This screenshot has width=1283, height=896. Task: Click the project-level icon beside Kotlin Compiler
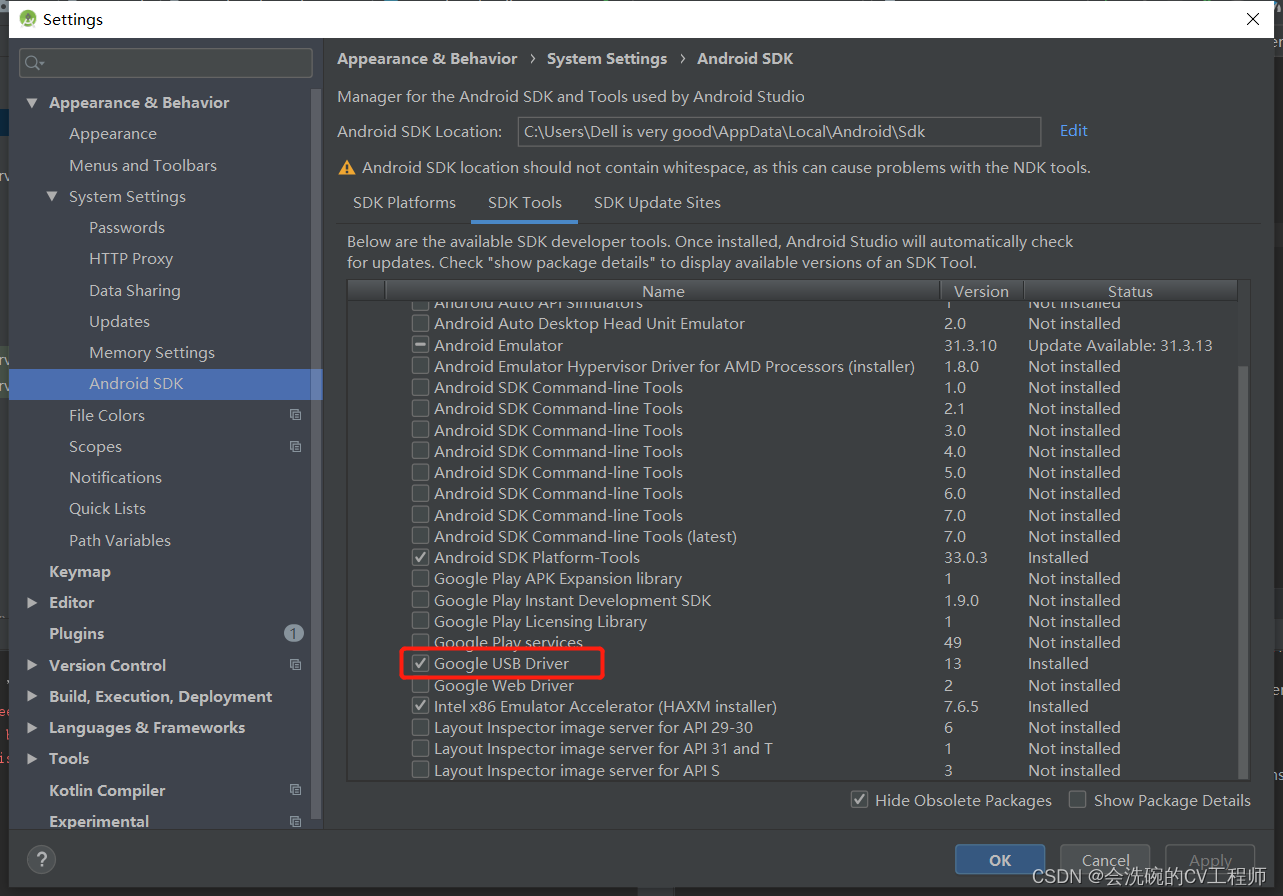295,790
